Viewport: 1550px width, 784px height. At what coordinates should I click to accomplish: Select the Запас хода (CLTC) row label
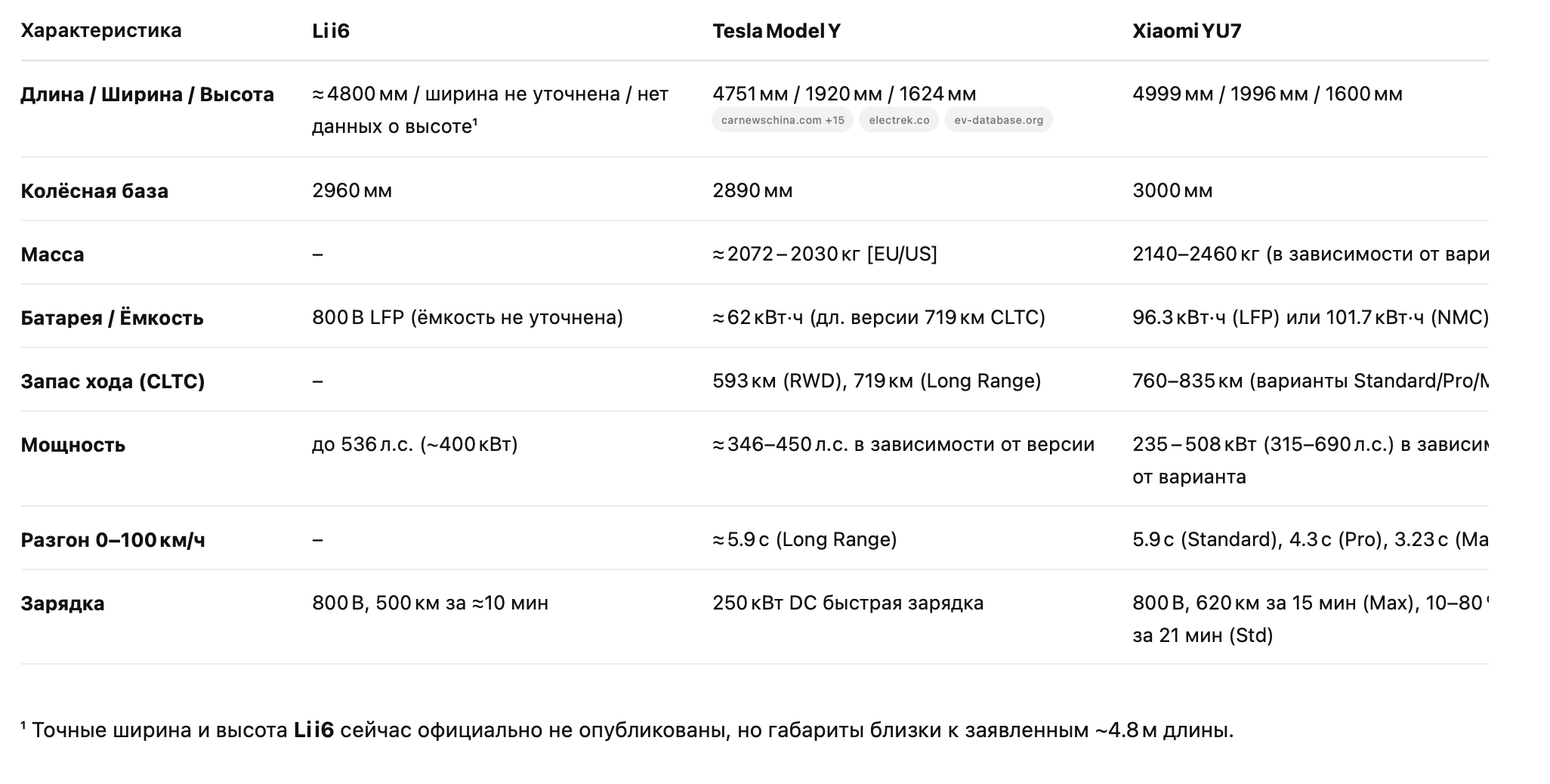[113, 381]
